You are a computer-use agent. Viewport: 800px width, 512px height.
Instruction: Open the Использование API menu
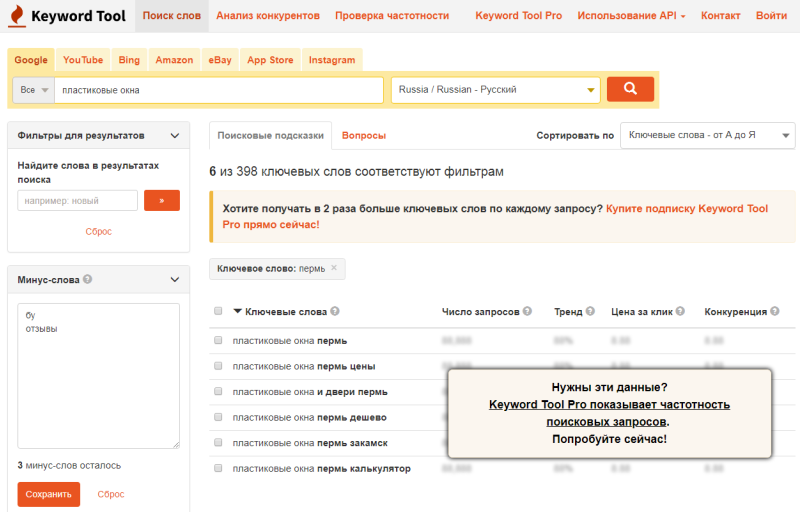(631, 16)
